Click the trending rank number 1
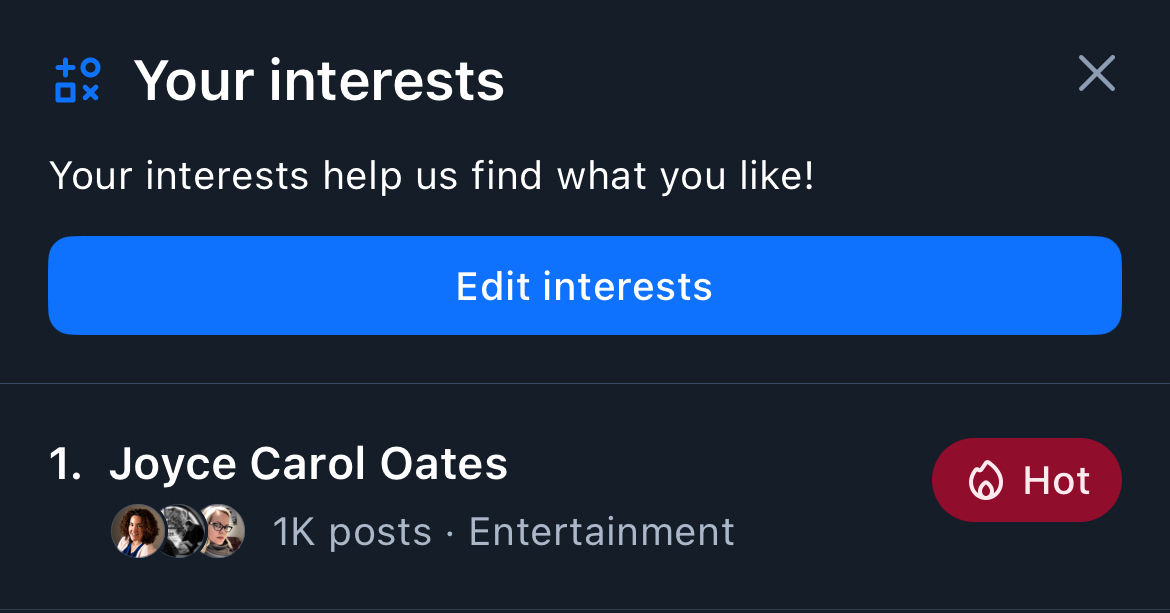 click(65, 464)
